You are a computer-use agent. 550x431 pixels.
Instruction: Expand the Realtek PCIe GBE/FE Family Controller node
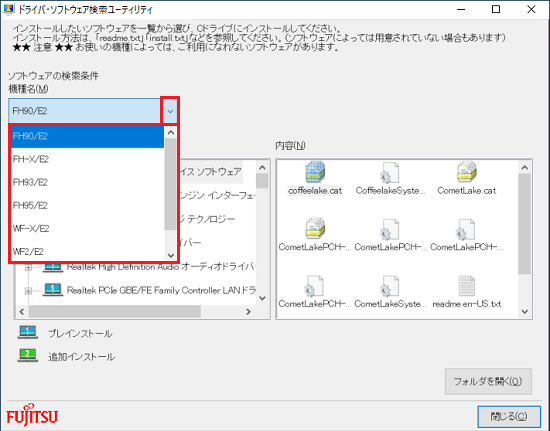point(28,290)
